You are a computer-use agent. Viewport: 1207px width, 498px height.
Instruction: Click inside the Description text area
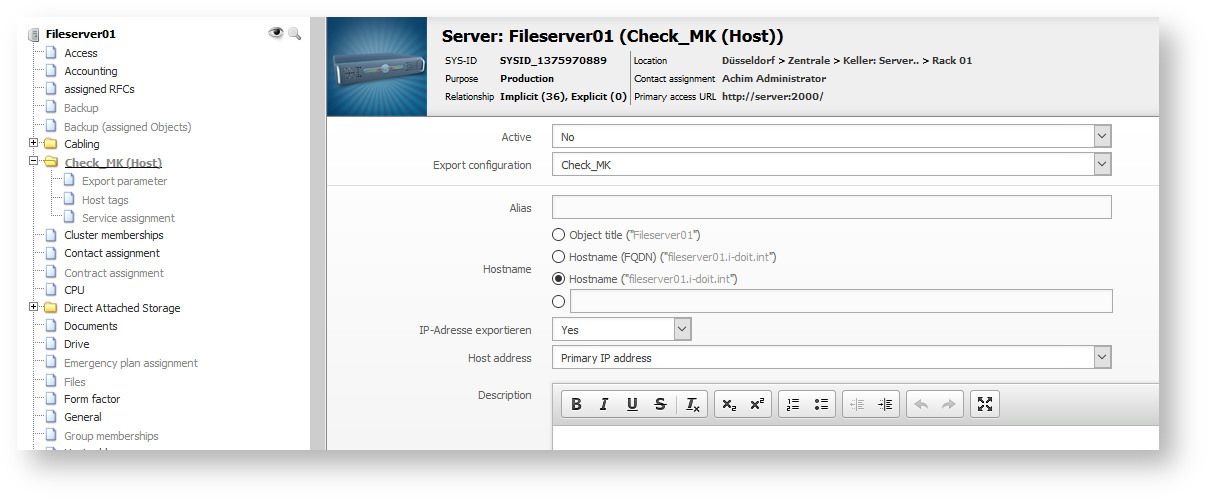(856, 438)
